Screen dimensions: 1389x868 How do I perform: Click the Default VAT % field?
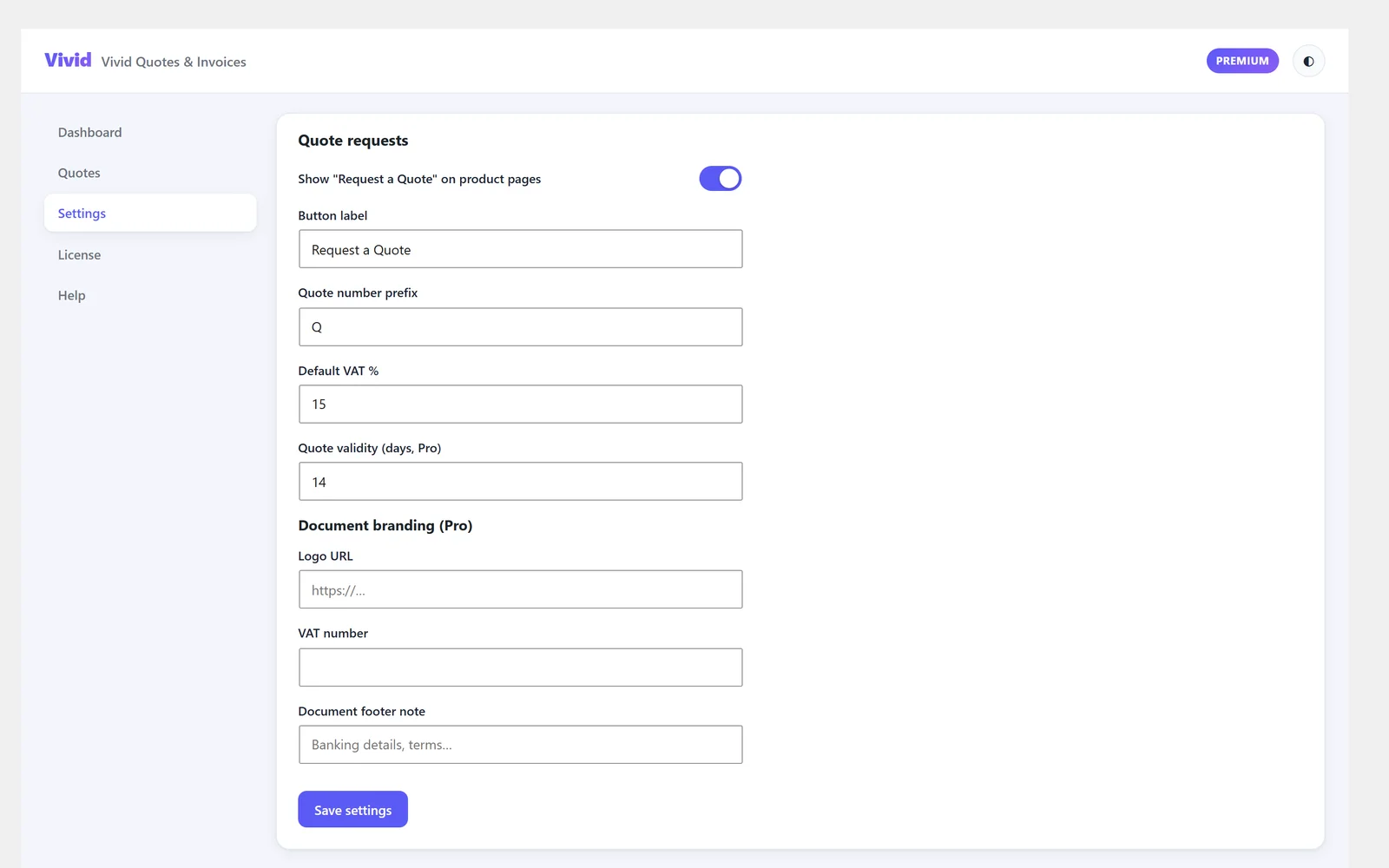tap(521, 404)
